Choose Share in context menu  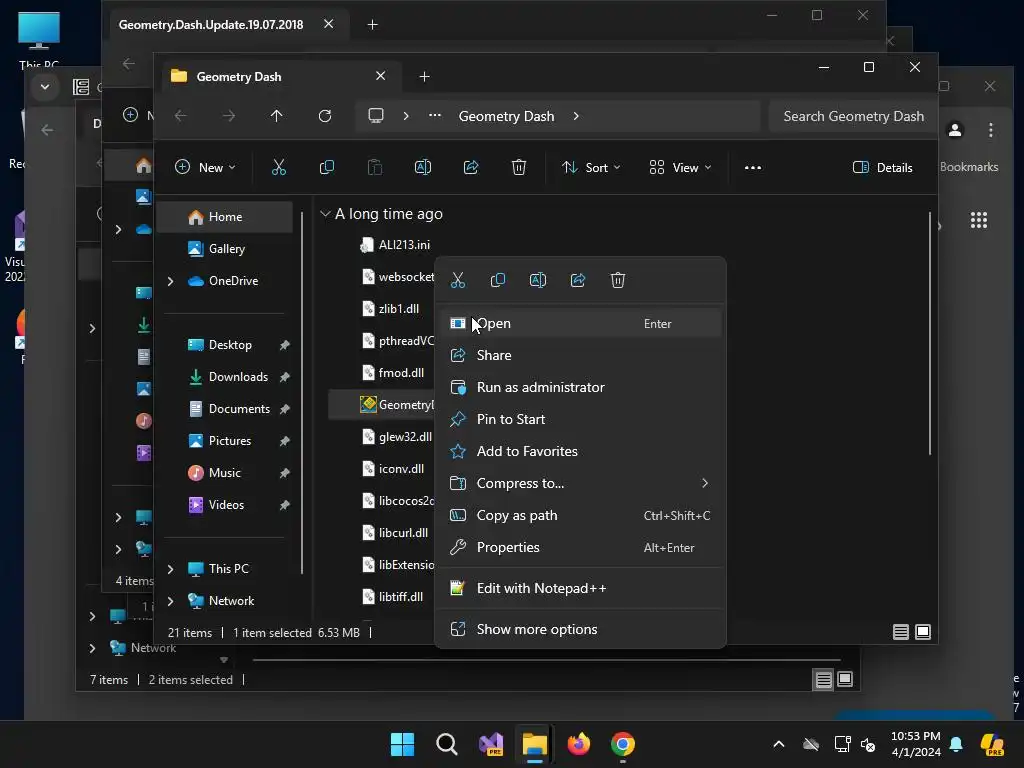click(x=580, y=355)
